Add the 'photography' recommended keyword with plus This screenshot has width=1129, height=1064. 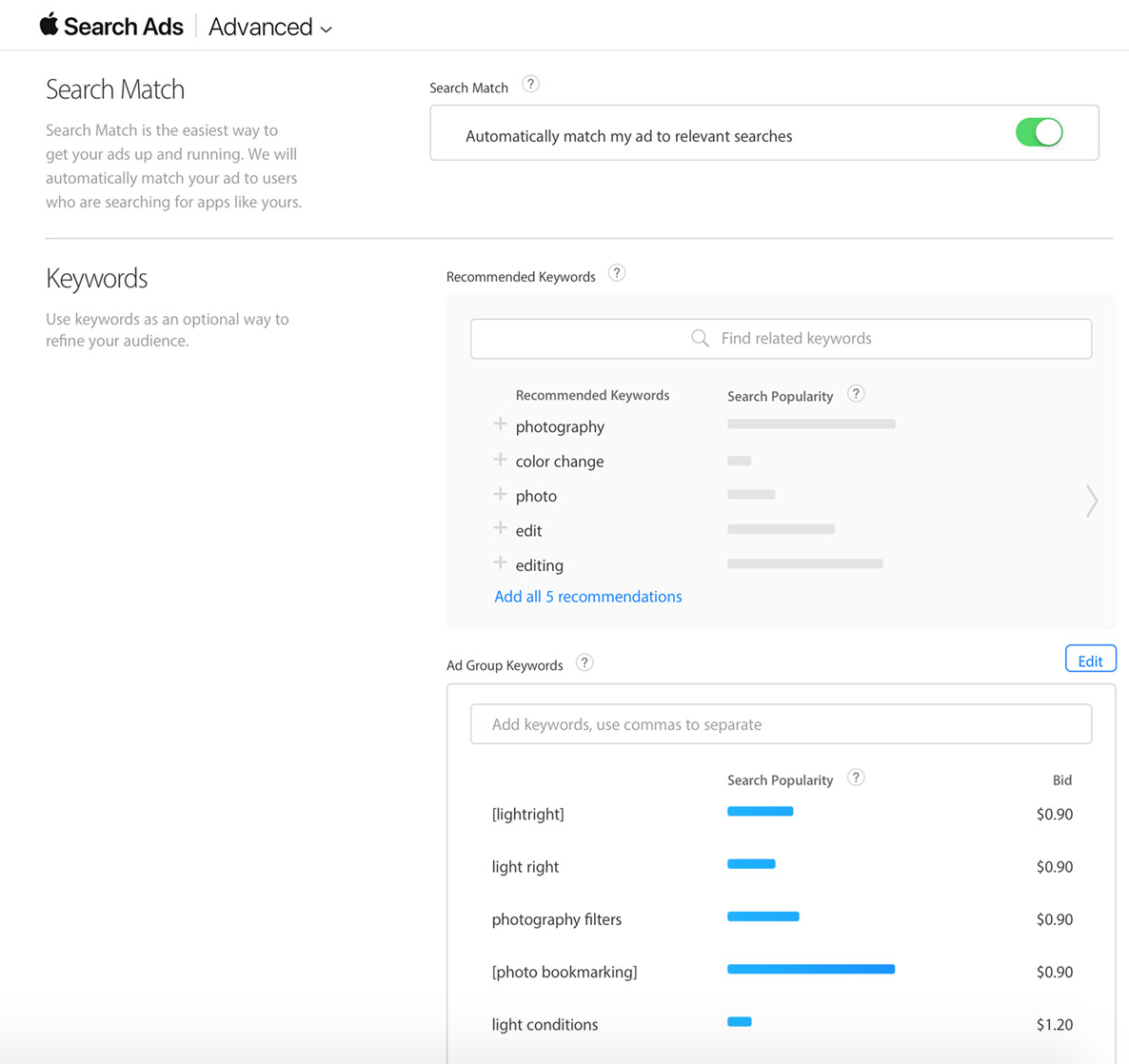[x=500, y=424]
